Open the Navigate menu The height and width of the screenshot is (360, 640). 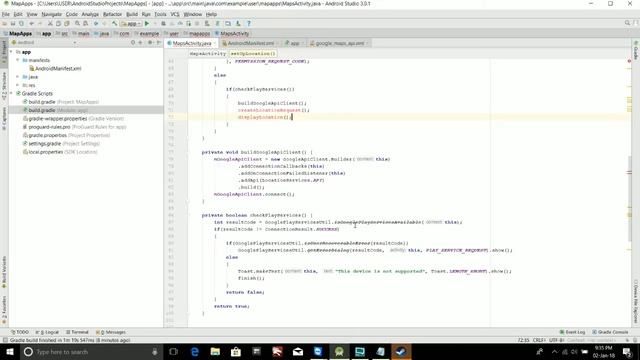click(51, 14)
